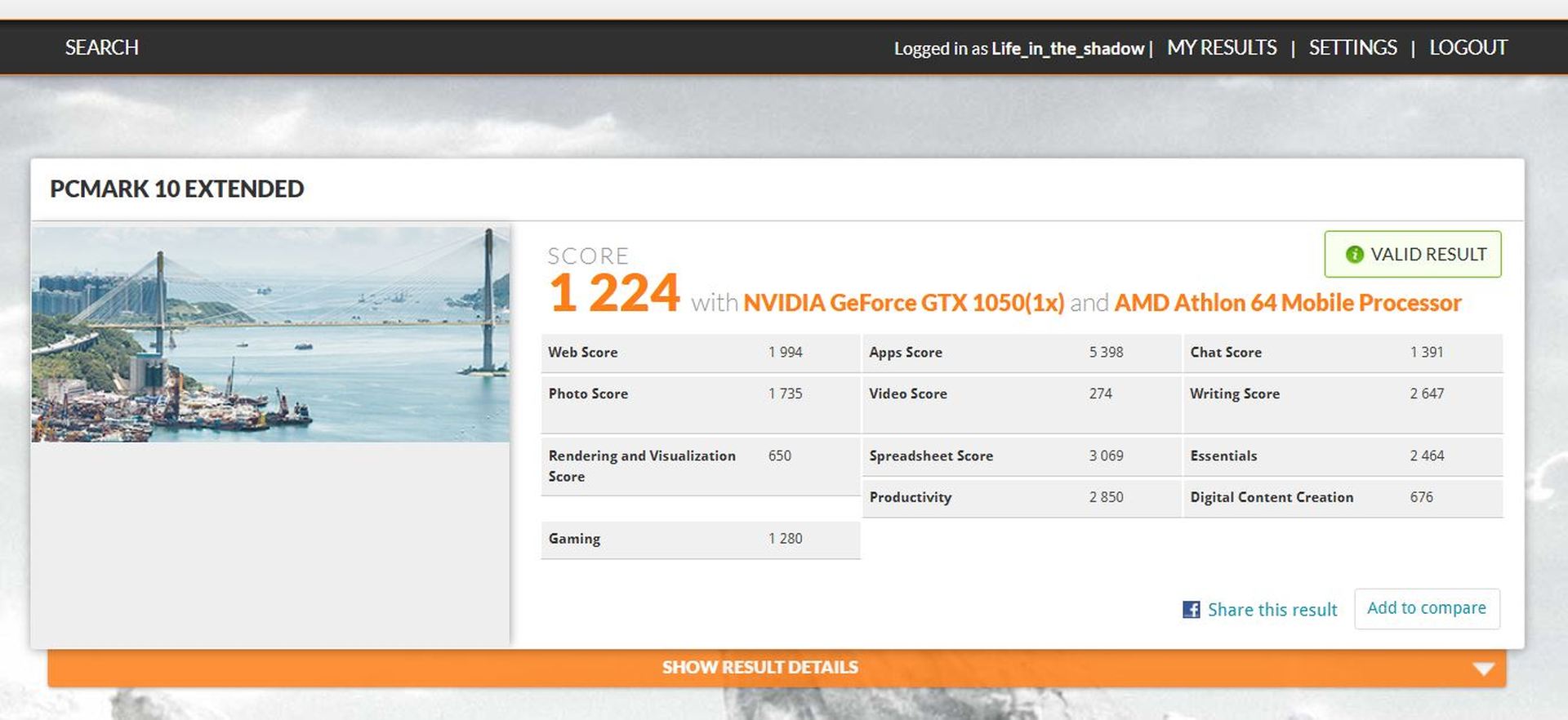Viewport: 1568px width, 720px height.
Task: Select the Spreadsheet Score label
Action: [x=931, y=456]
